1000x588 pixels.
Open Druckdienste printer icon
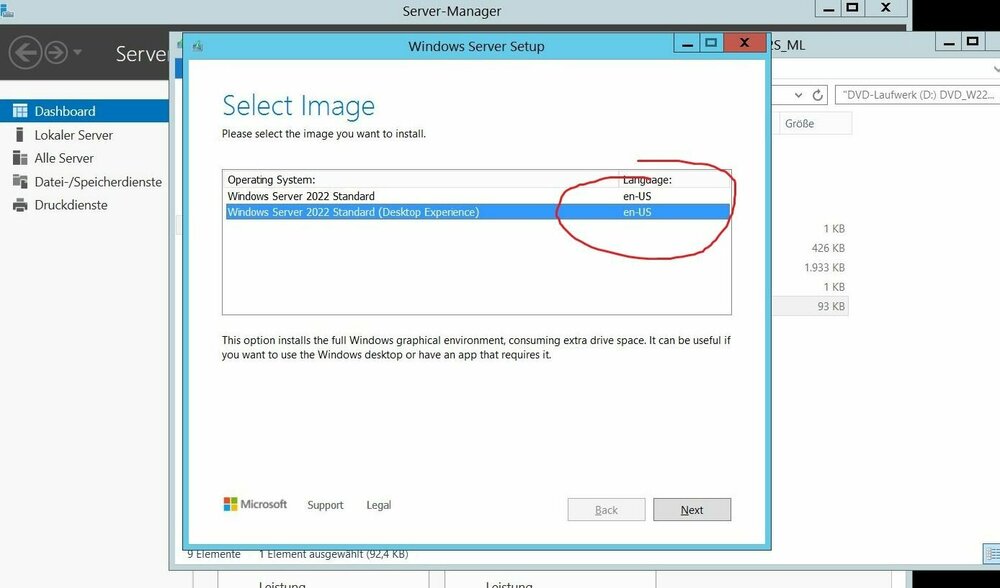point(18,205)
